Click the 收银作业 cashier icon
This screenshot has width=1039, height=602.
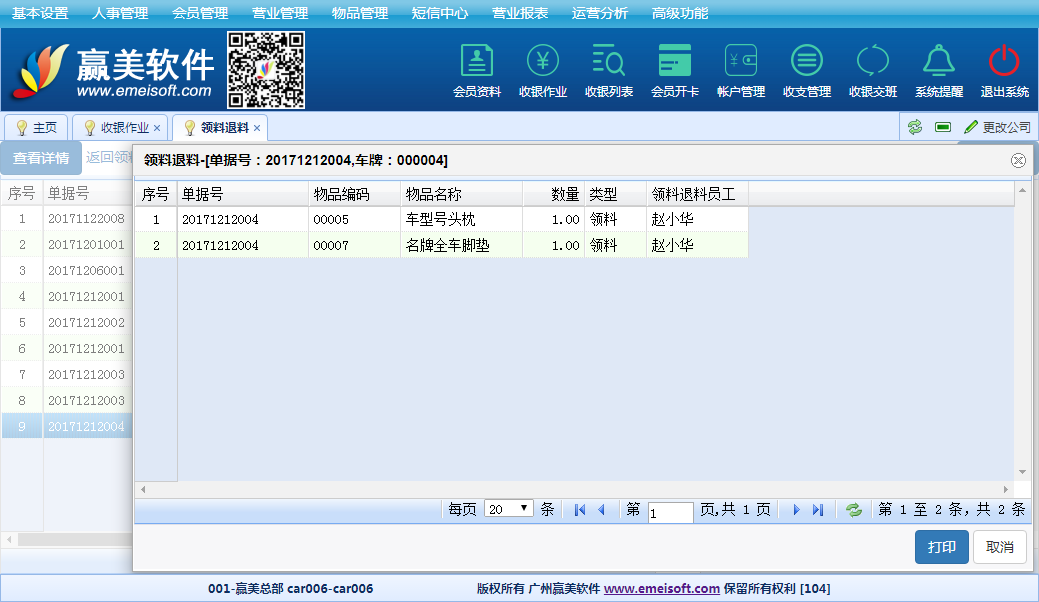click(x=543, y=62)
